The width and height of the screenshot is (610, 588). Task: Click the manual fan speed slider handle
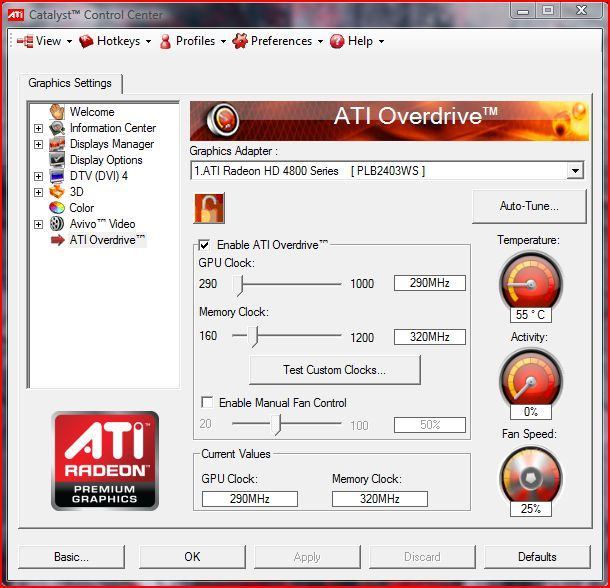pyautogui.click(x=276, y=424)
